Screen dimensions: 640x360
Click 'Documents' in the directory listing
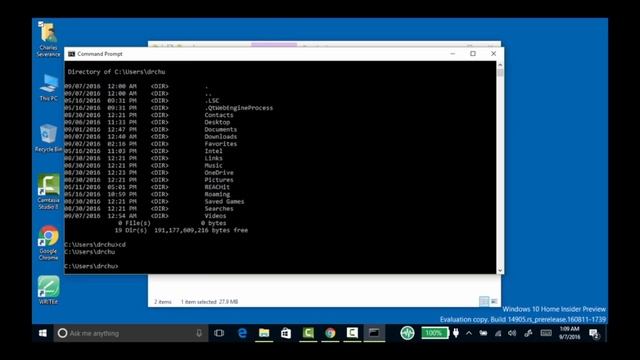point(220,129)
